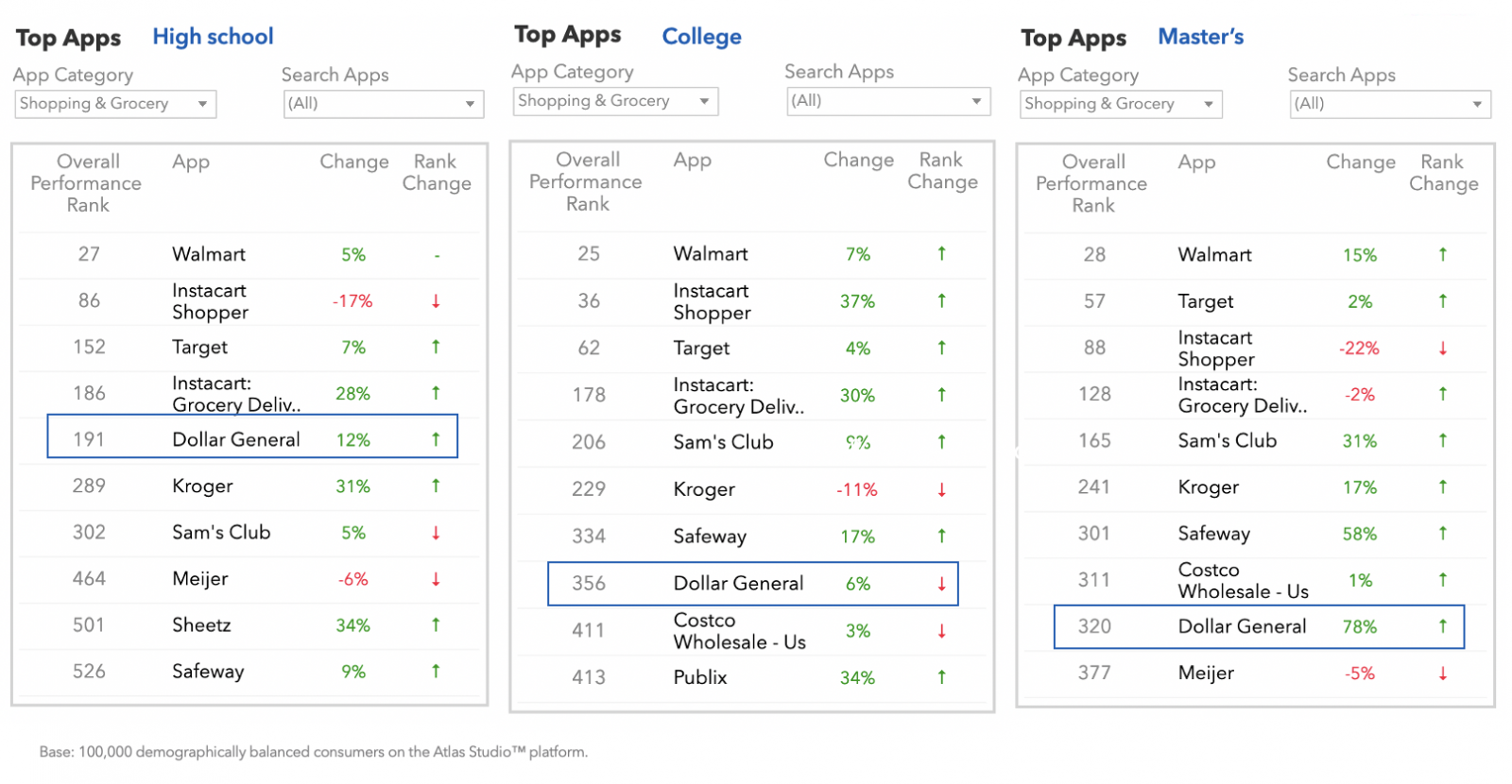Click the 78% change value for Master's Dollar General

(x=1359, y=626)
